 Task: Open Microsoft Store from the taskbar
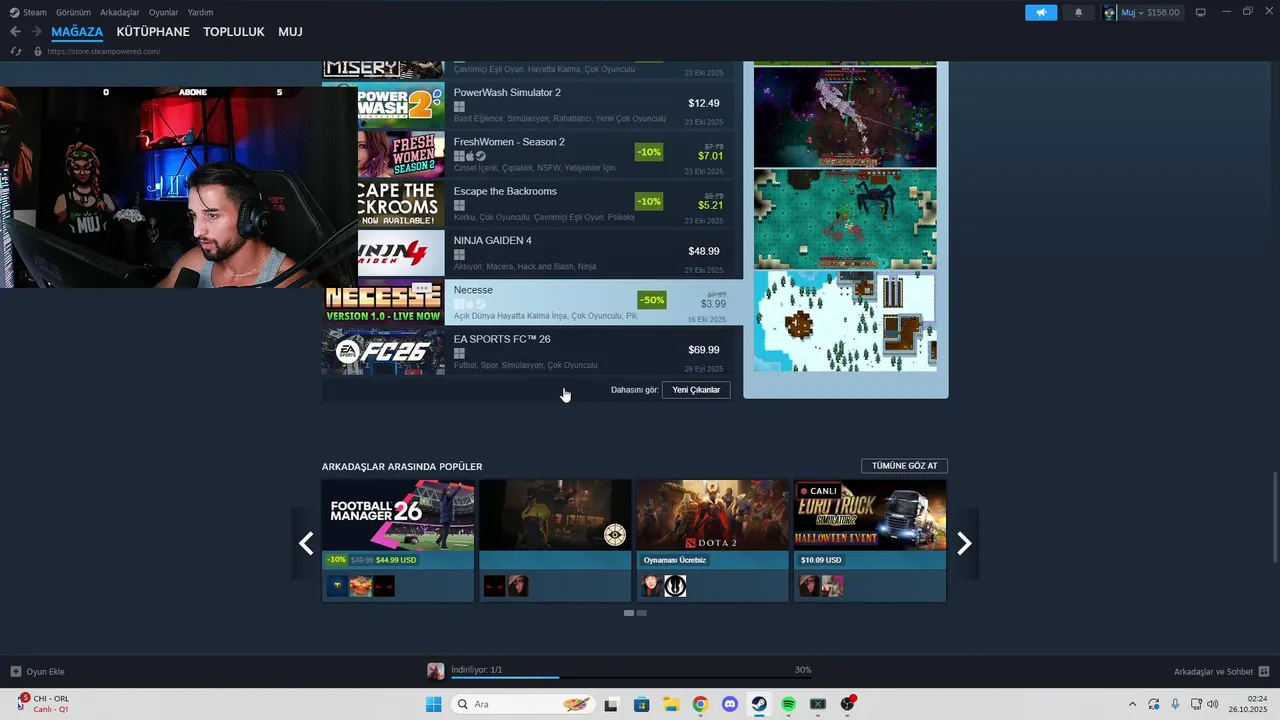click(x=641, y=704)
